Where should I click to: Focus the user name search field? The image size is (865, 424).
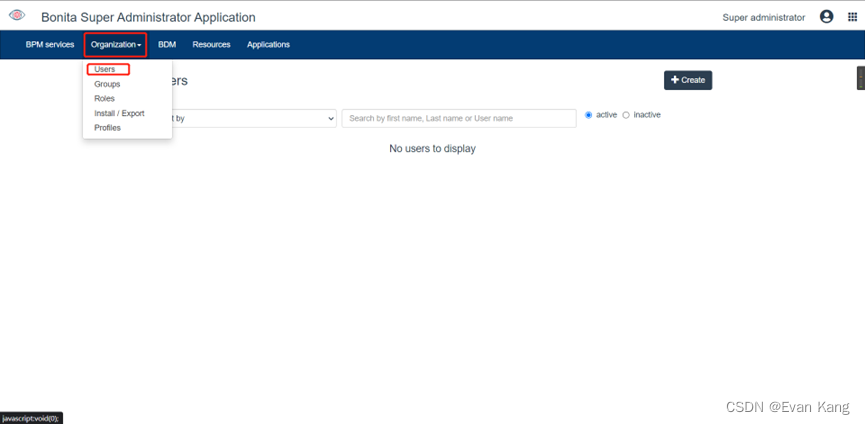(x=459, y=119)
